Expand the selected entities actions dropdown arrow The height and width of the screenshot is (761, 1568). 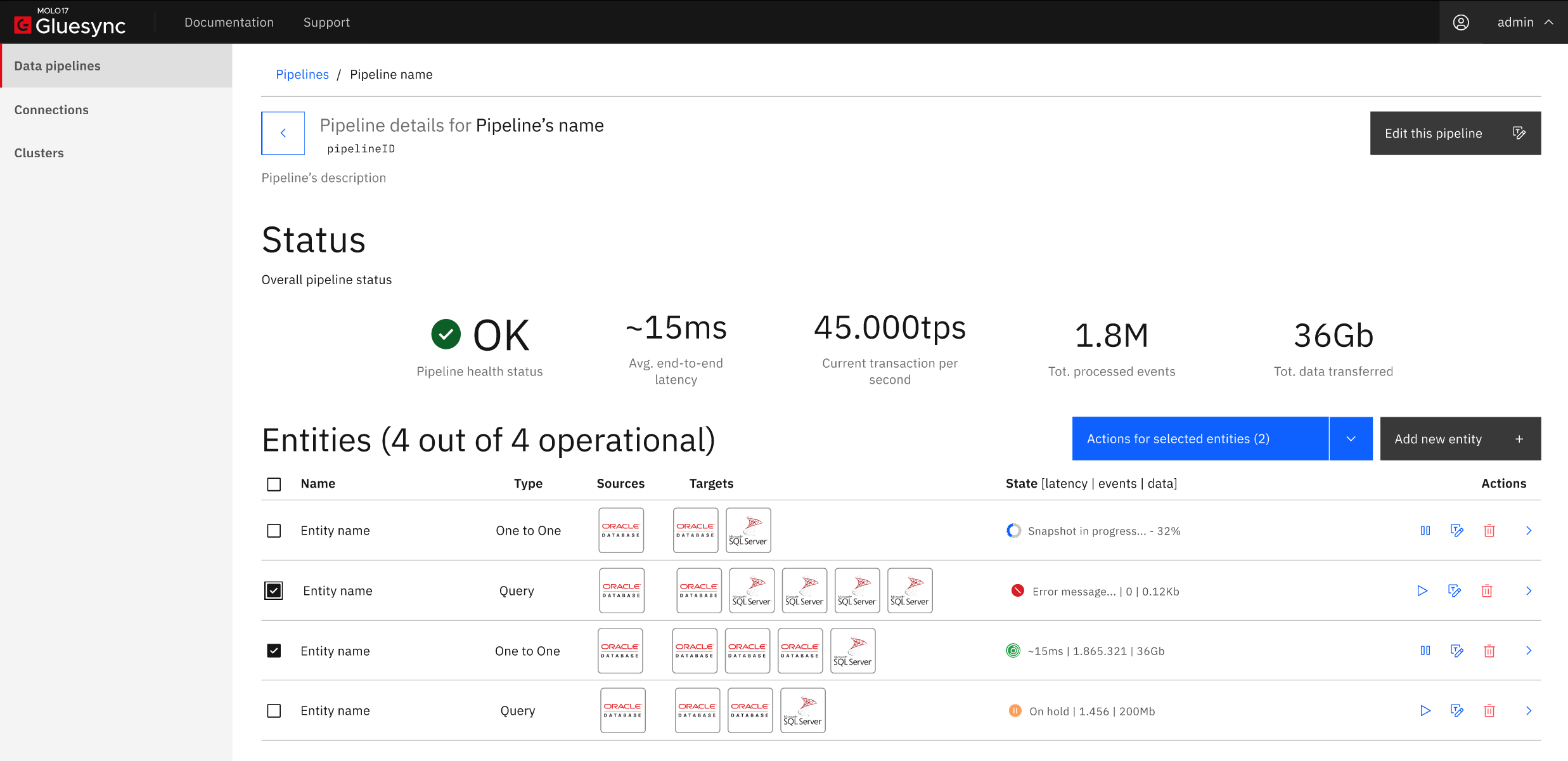tap(1351, 439)
